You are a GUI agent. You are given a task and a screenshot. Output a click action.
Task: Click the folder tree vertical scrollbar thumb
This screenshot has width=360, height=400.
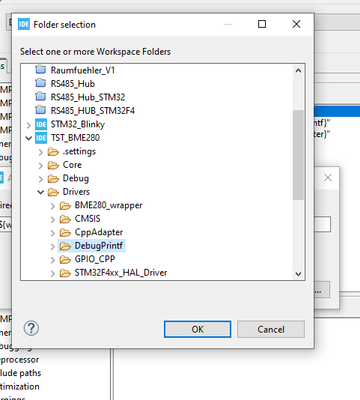pos(298,155)
